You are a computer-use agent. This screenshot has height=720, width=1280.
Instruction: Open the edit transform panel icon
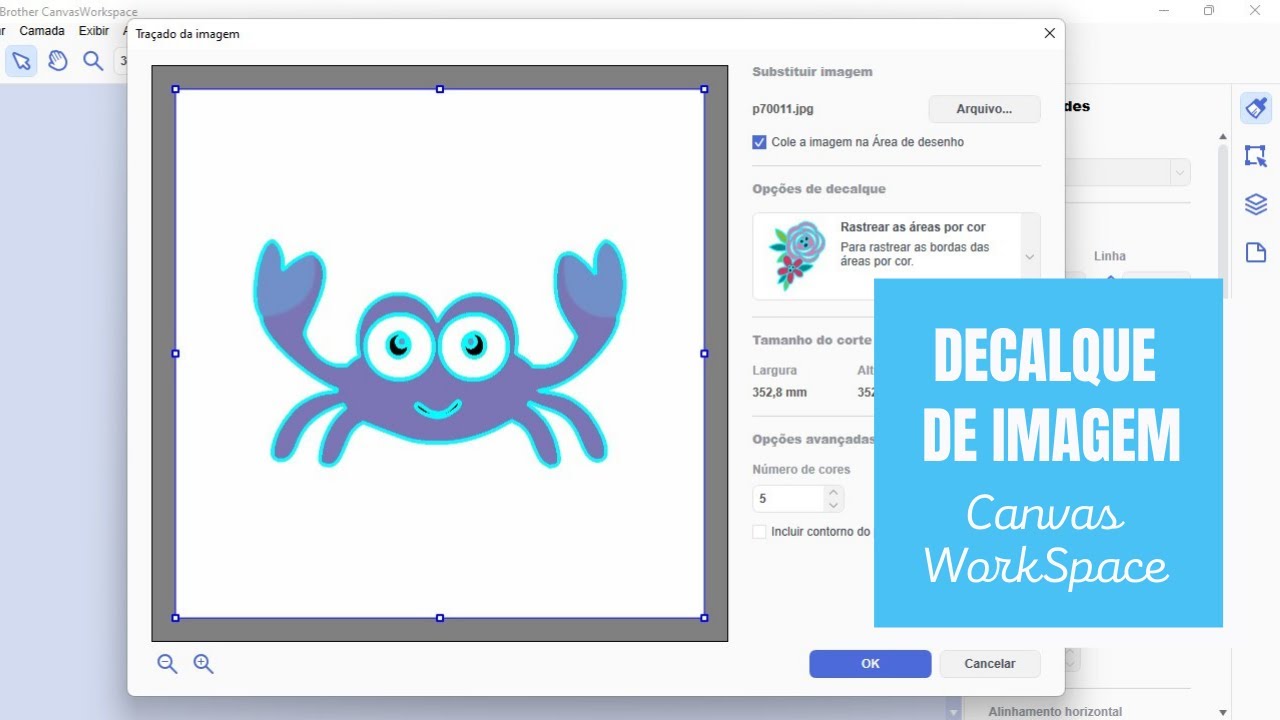(1256, 155)
